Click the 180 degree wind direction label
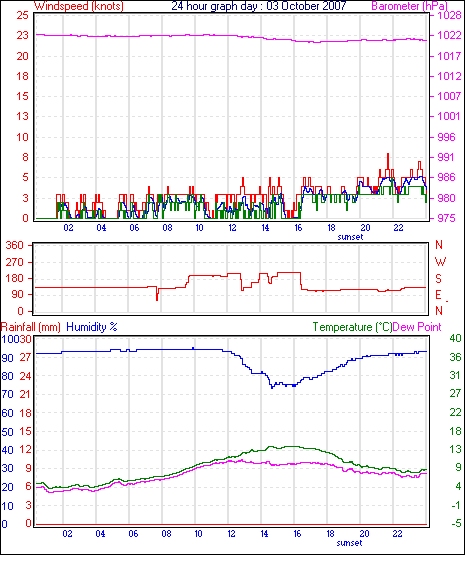Image resolution: width=466 pixels, height=563 pixels. 15,279
